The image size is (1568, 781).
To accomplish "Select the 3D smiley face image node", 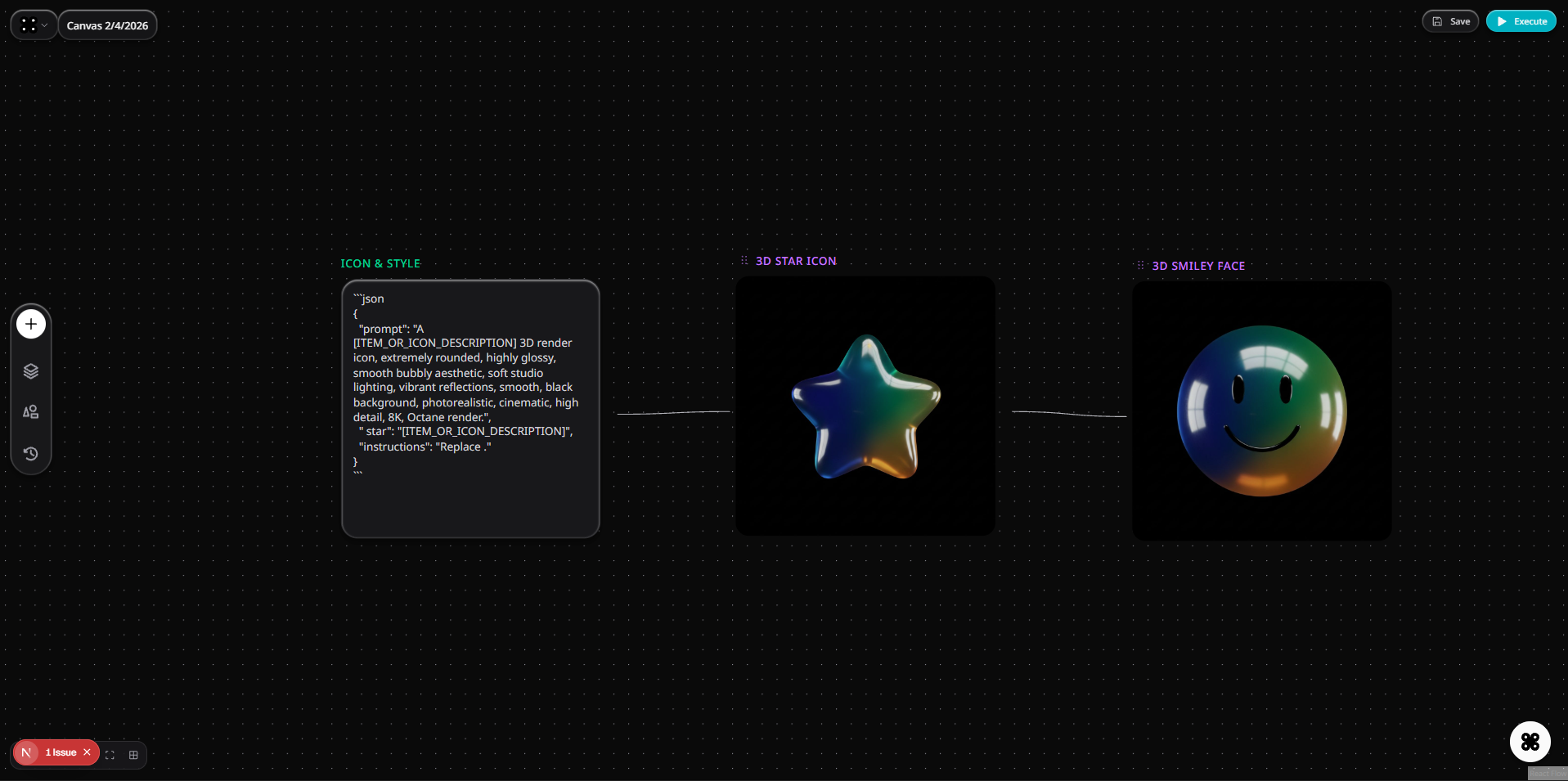I will (1261, 411).
